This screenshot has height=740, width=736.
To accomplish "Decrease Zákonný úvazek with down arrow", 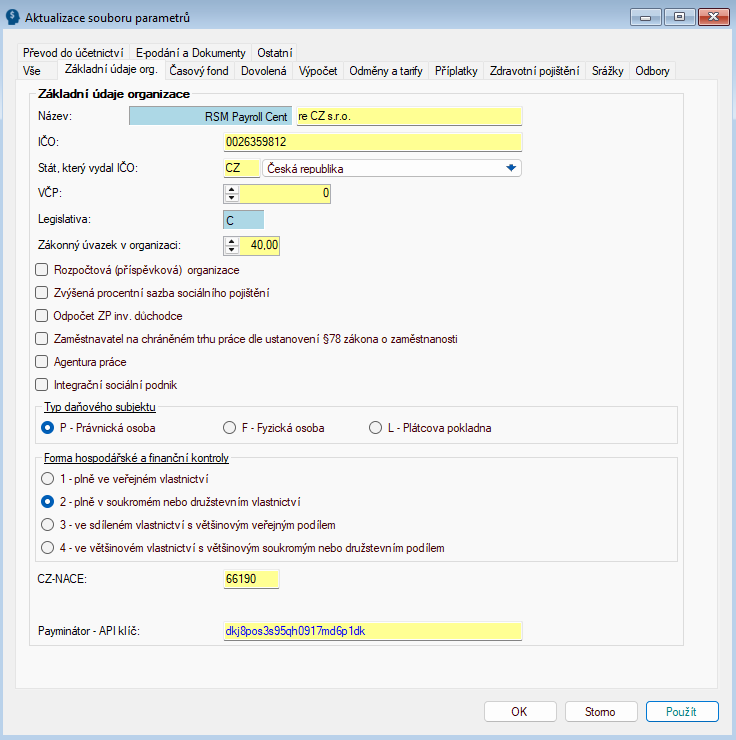I will pos(232,250).
